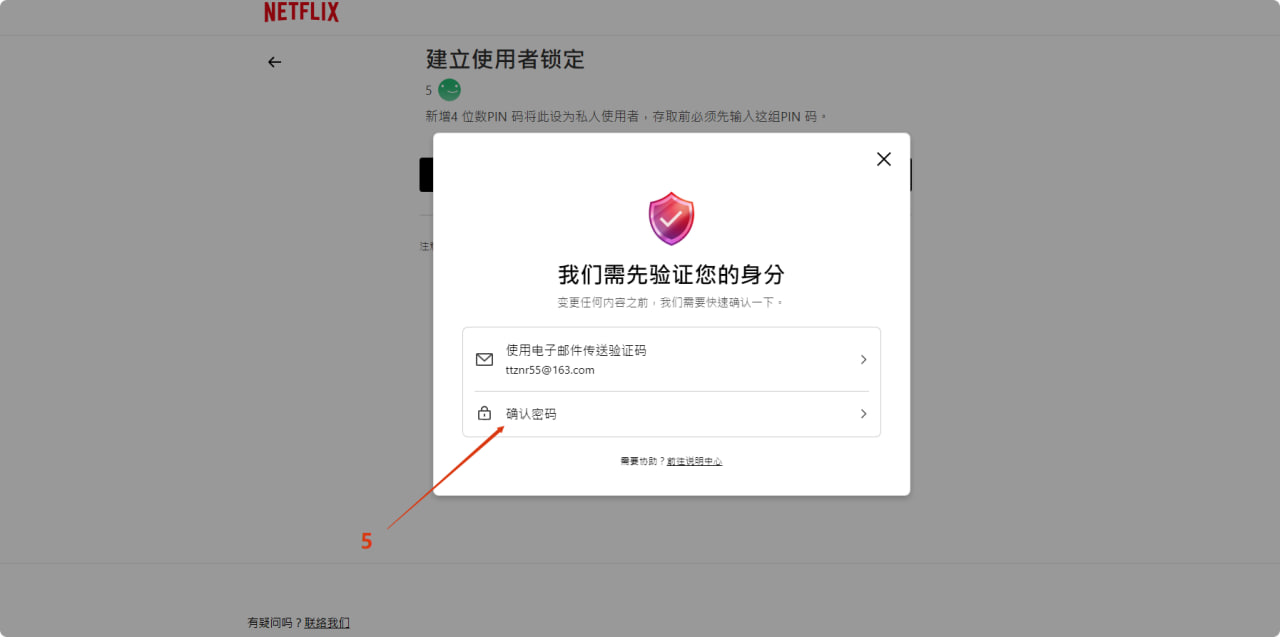Open the 联络我们 contact link

click(x=327, y=623)
